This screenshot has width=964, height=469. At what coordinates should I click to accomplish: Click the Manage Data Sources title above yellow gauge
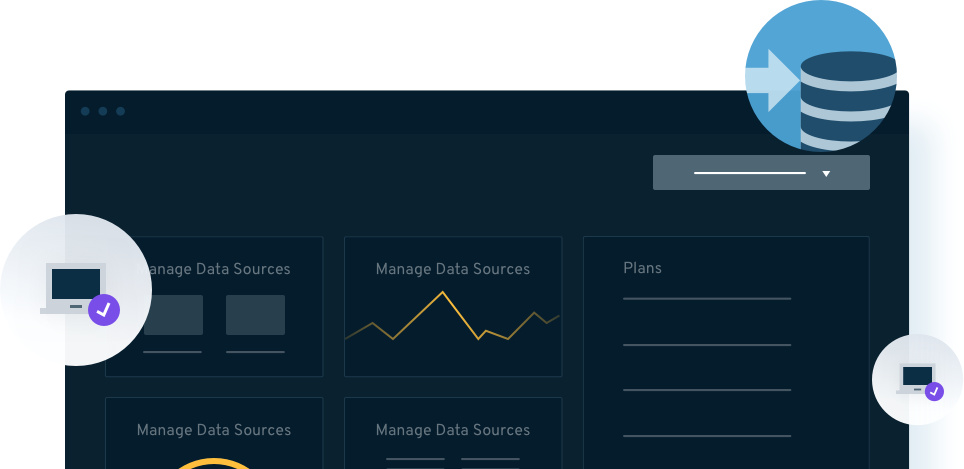(x=213, y=430)
